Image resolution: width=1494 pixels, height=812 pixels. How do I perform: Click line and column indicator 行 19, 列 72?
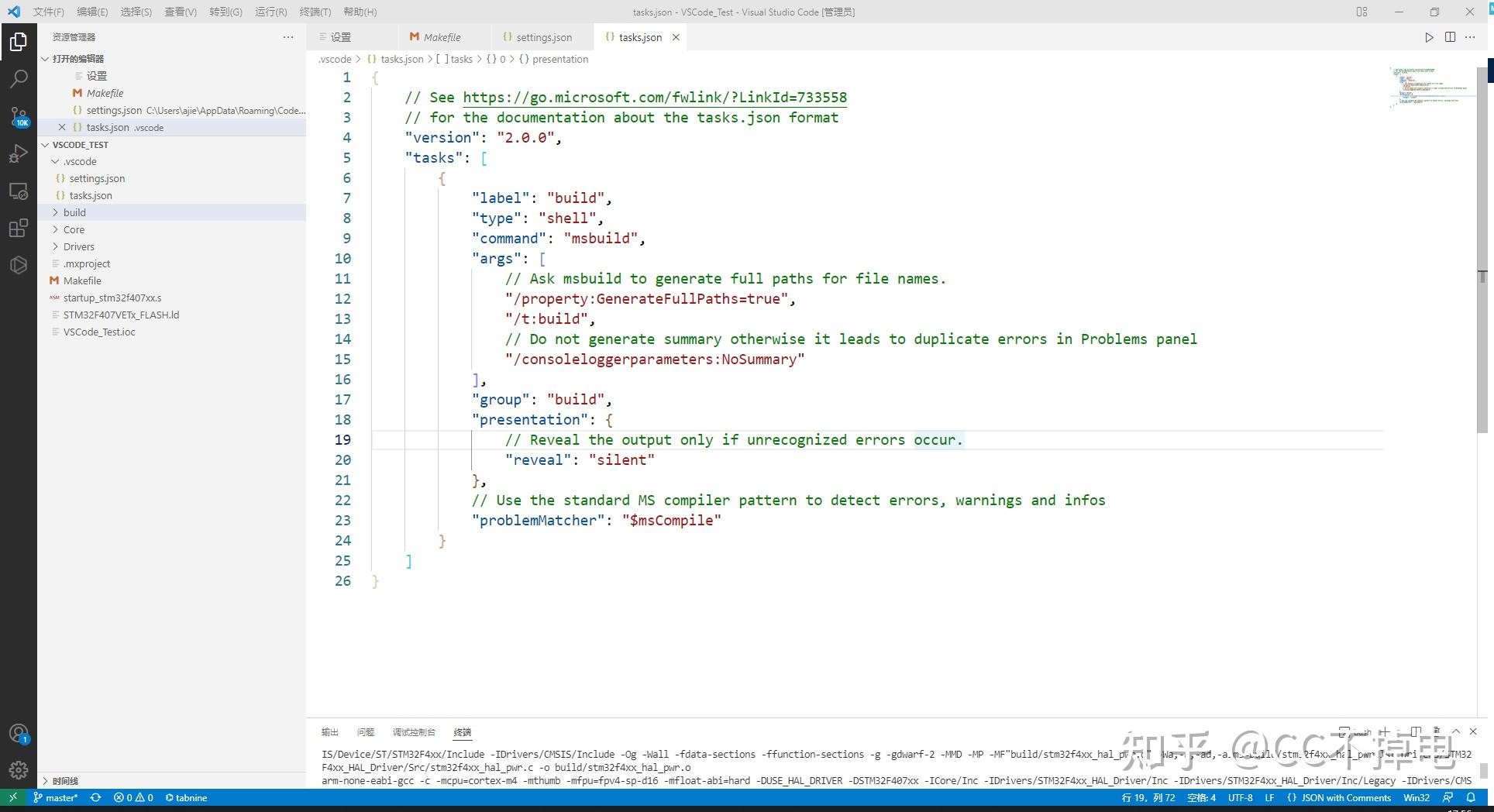click(1148, 797)
